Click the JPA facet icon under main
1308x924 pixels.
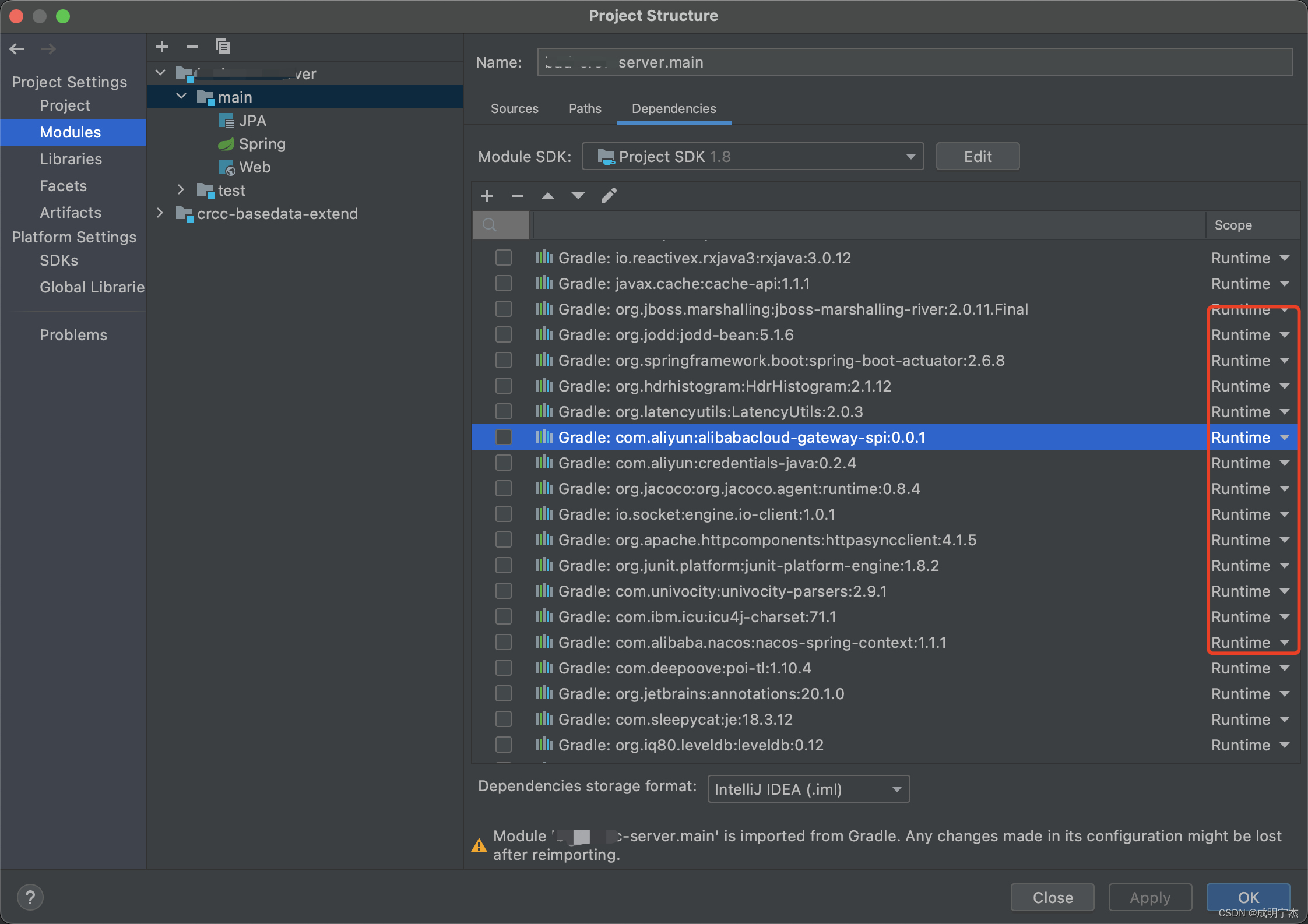(228, 120)
